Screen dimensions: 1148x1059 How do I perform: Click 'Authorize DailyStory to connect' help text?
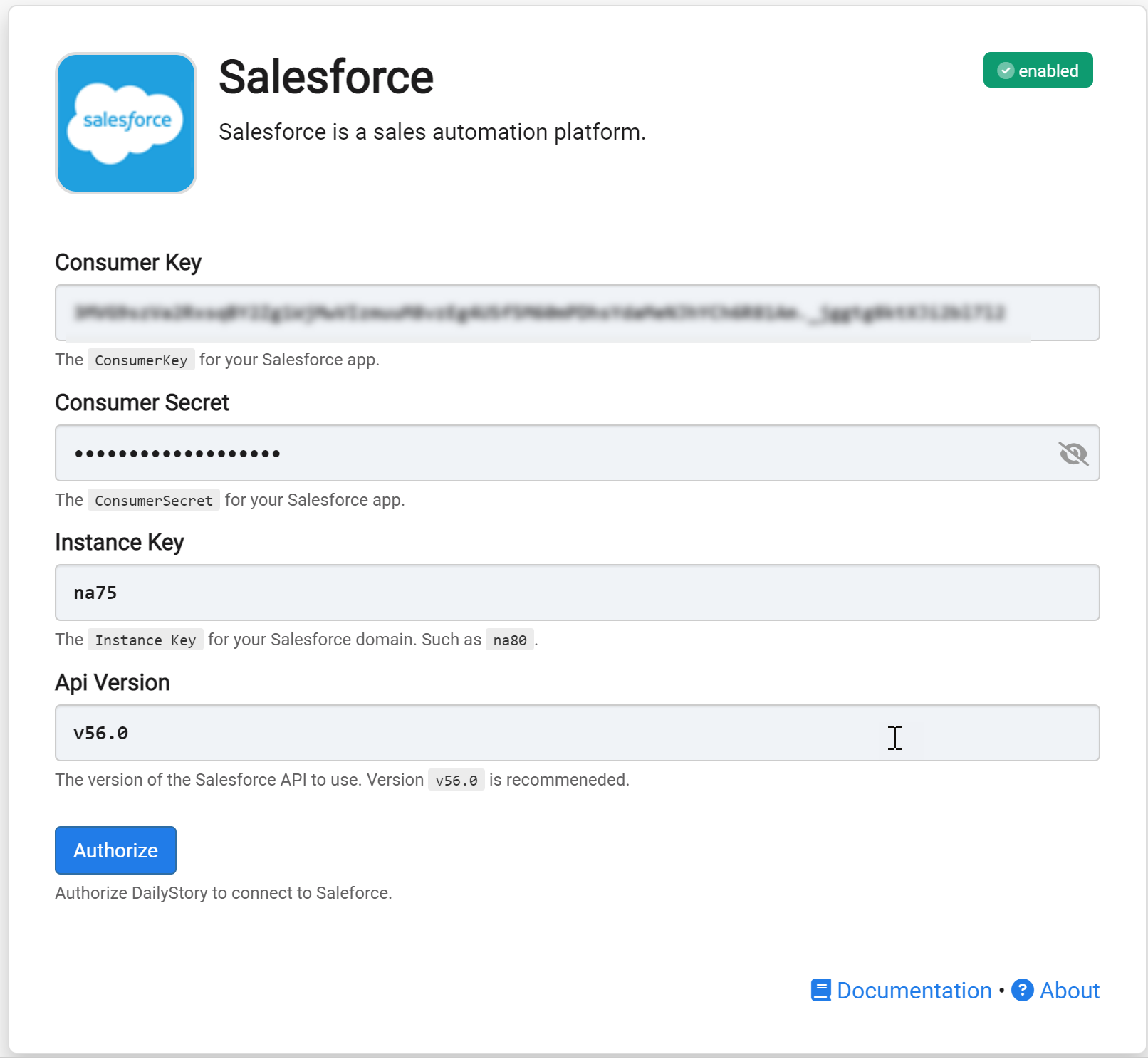point(224,893)
